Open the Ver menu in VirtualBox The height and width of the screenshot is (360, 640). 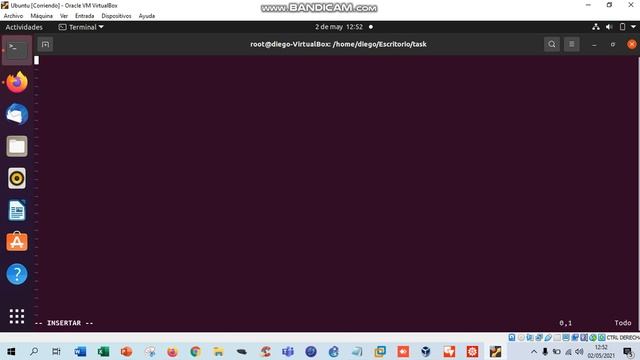pos(64,16)
